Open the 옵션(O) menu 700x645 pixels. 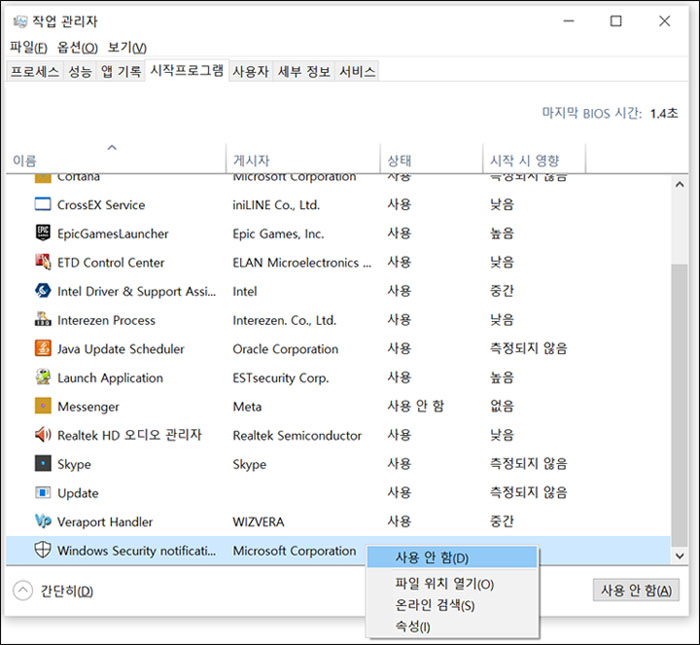click(x=77, y=47)
